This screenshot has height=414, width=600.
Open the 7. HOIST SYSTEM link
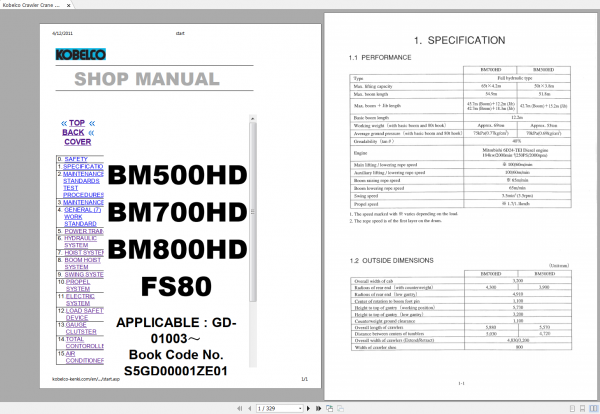(x=84, y=253)
